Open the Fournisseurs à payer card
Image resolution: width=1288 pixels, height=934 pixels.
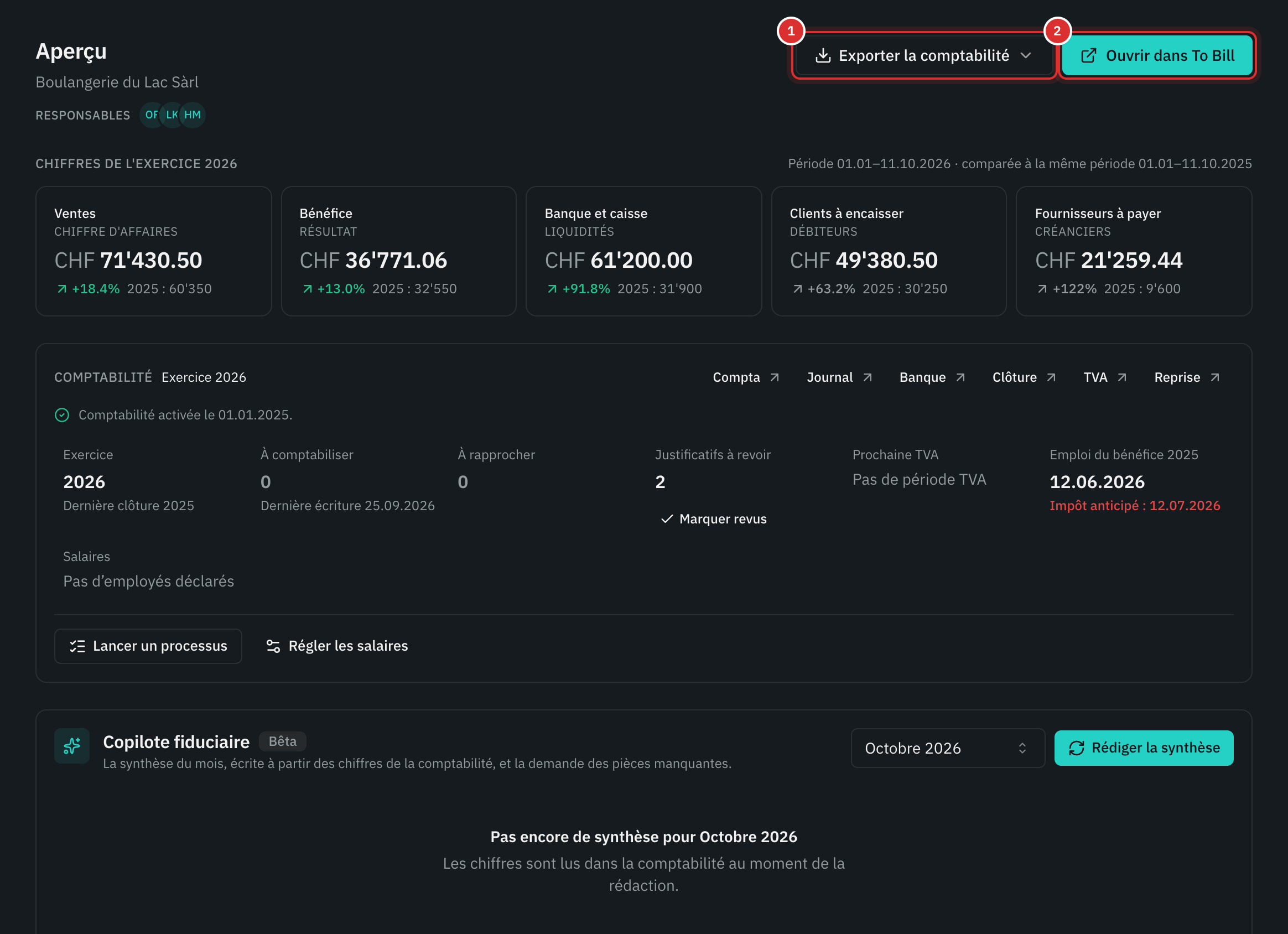click(1134, 251)
